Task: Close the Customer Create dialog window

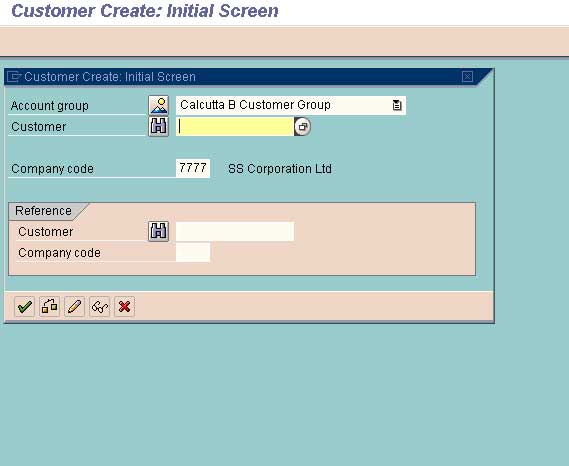Action: (467, 77)
